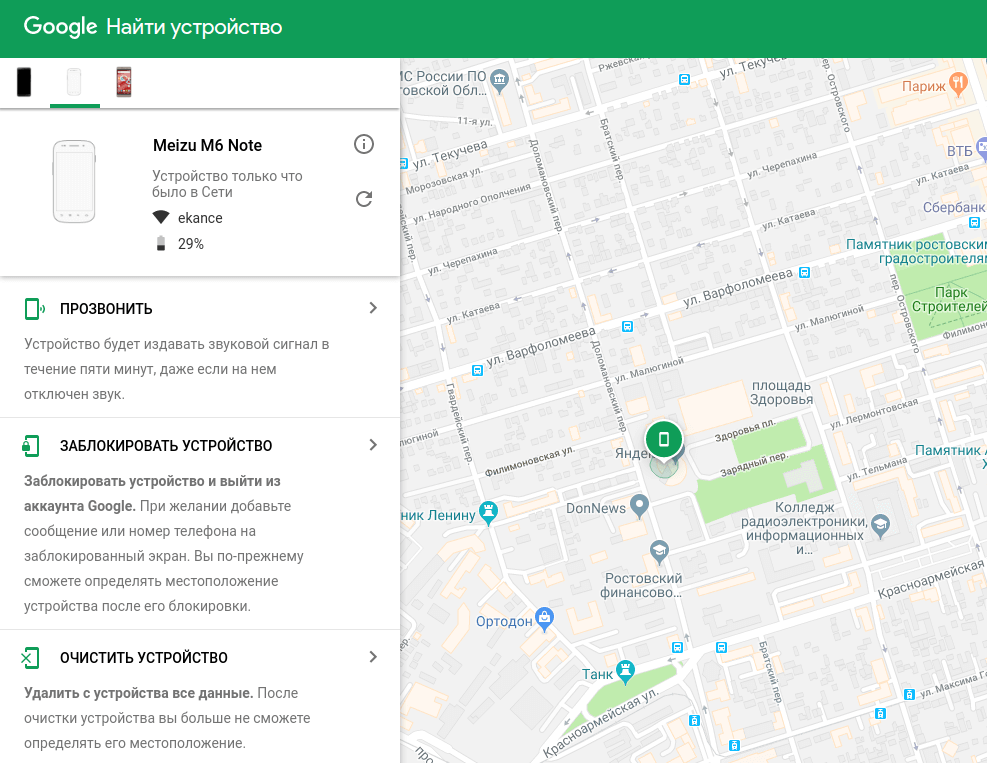The width and height of the screenshot is (987, 763).
Task: Click the Сбербанк map label
Action: click(x=954, y=207)
